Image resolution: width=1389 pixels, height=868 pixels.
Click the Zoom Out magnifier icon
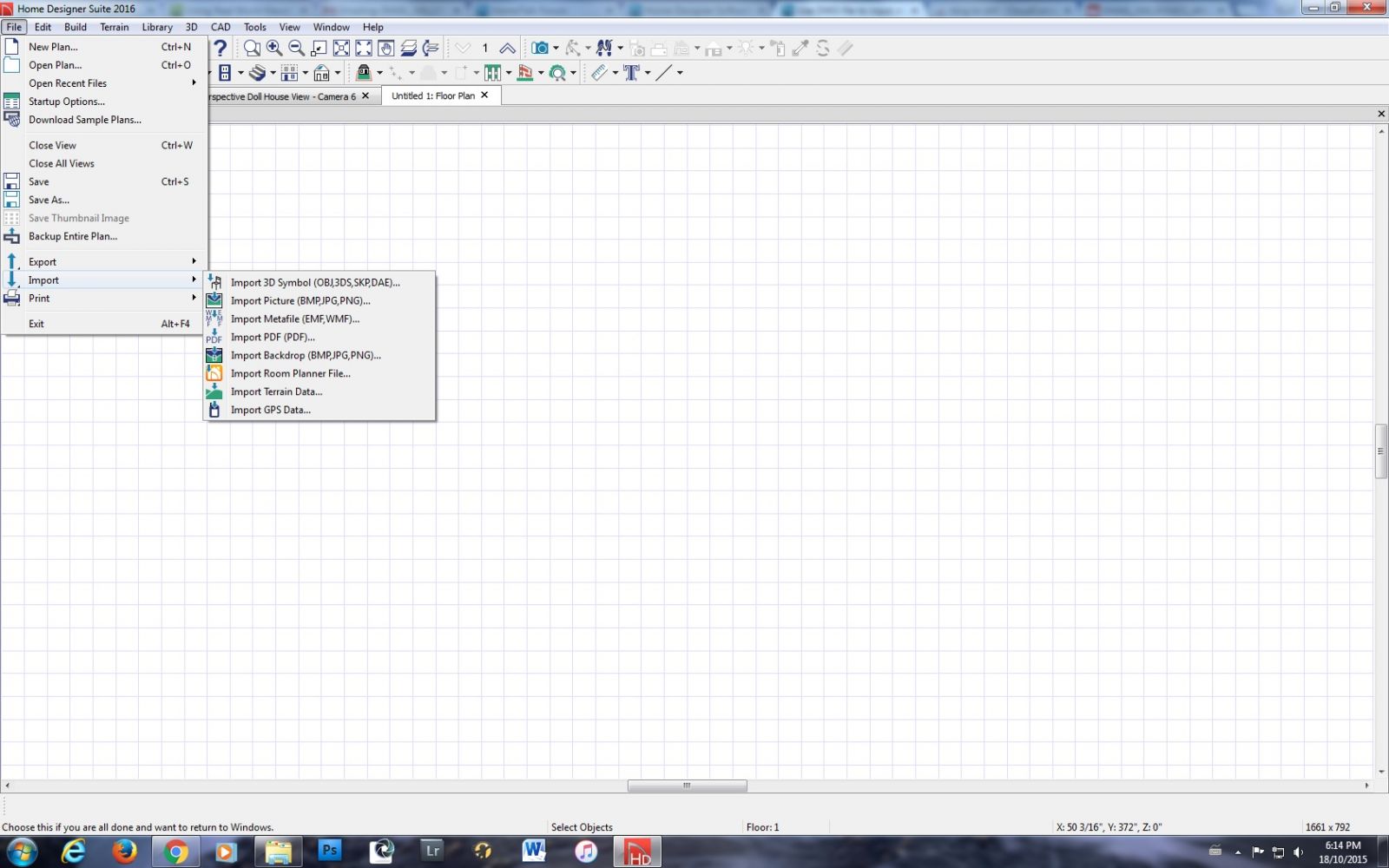pos(296,48)
